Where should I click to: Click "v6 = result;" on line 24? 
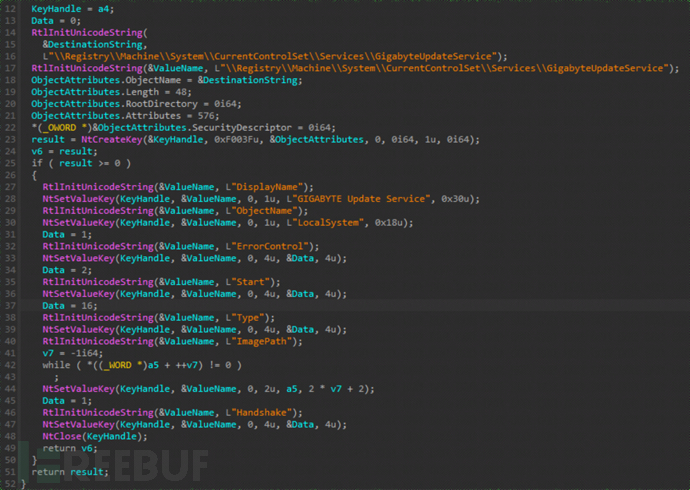64,151
